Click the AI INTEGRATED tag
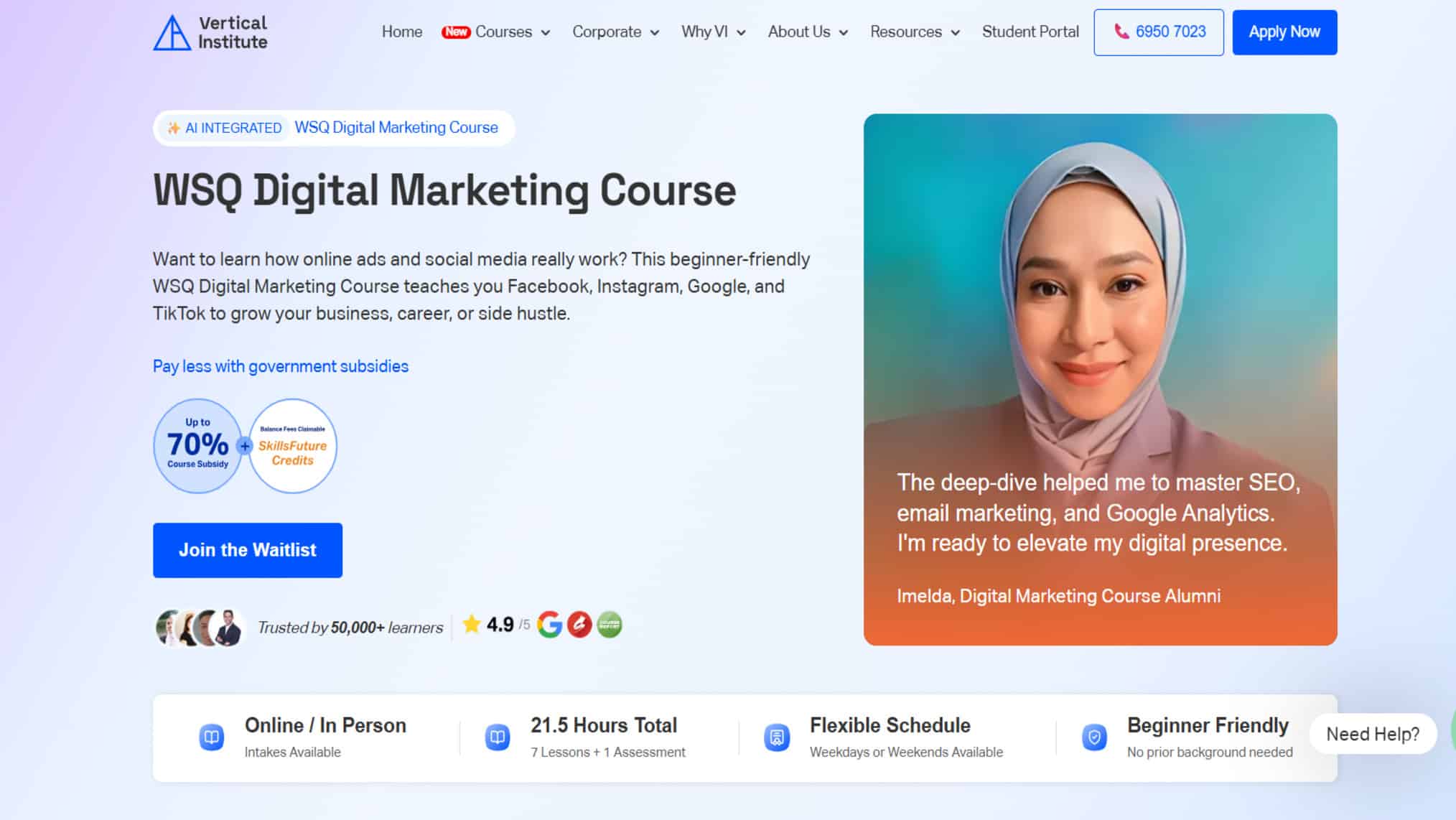The height and width of the screenshot is (820, 1456). (x=224, y=128)
